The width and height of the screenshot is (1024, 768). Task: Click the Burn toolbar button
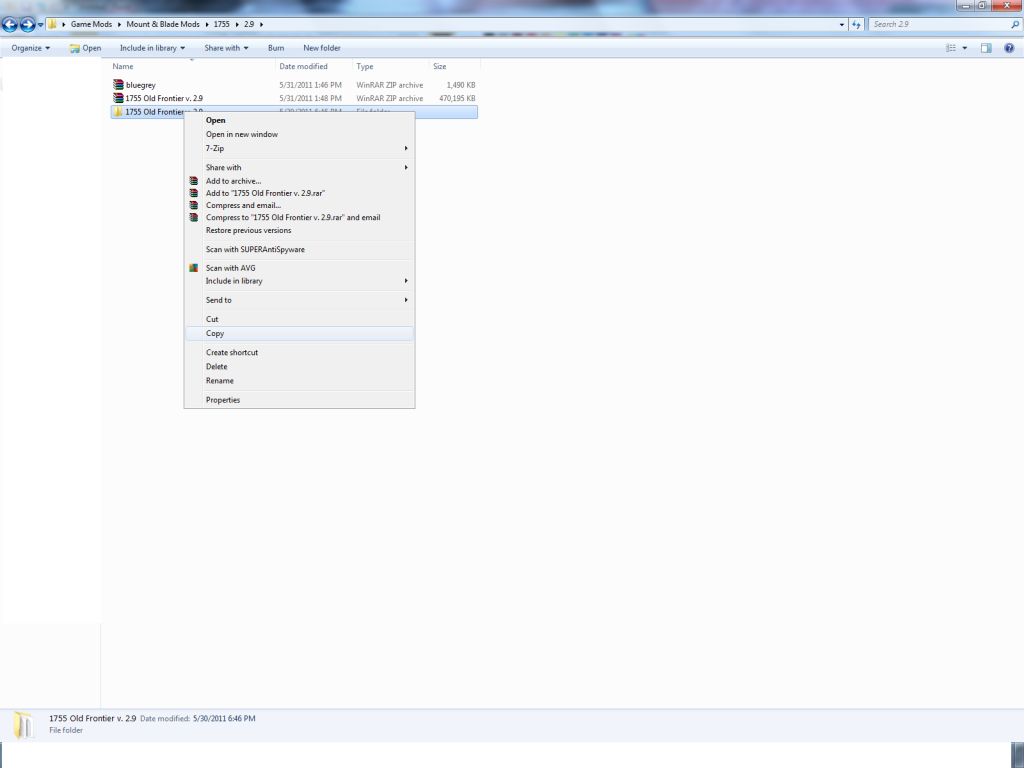point(276,48)
